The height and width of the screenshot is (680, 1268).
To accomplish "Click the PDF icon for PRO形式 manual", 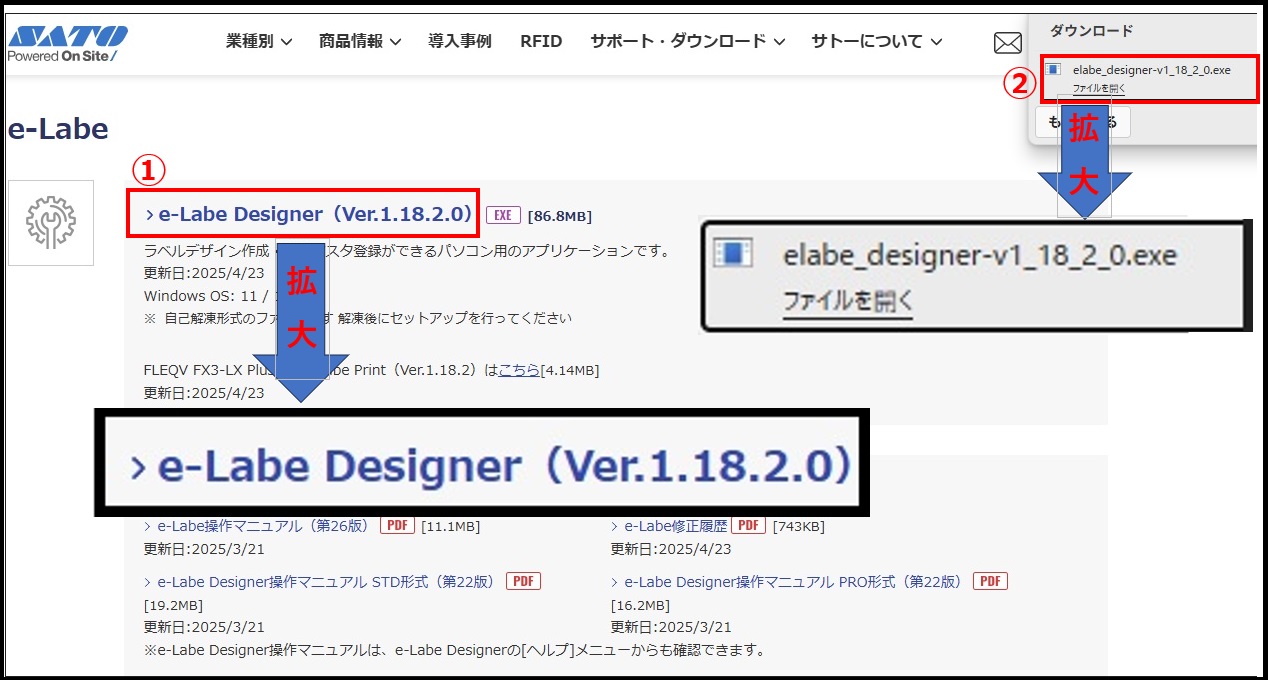I will (x=989, y=580).
